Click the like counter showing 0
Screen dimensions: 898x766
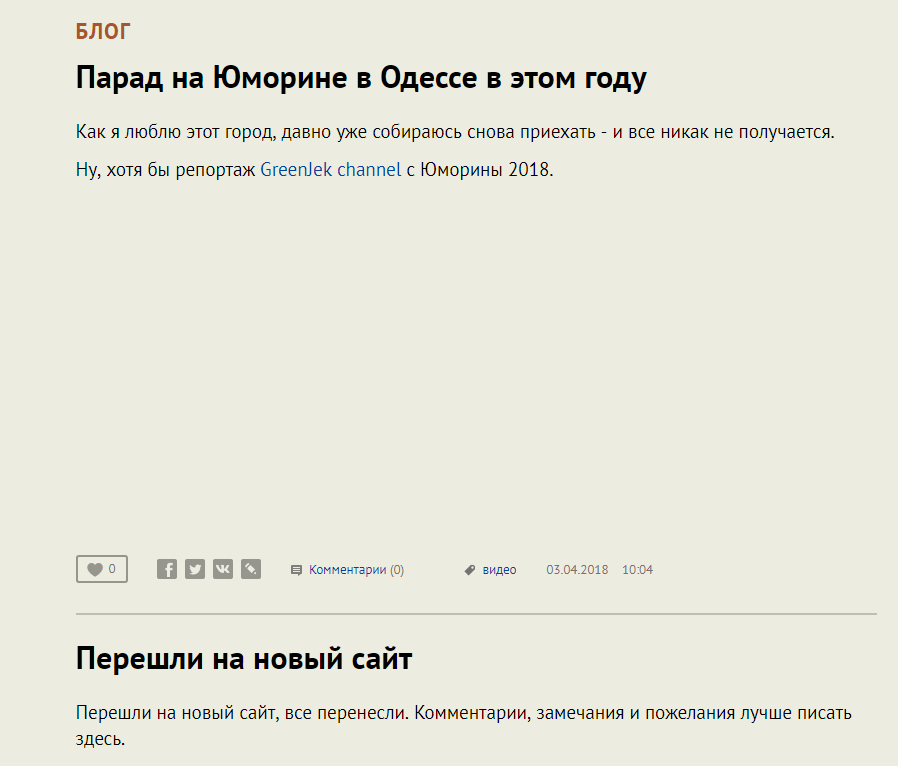pos(112,569)
